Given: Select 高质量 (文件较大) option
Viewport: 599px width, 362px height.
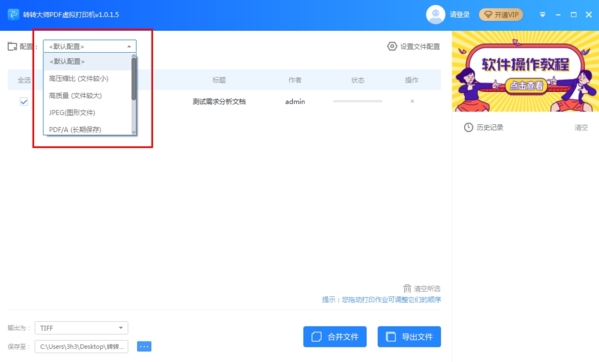Looking at the screenshot, I should click(x=87, y=95).
